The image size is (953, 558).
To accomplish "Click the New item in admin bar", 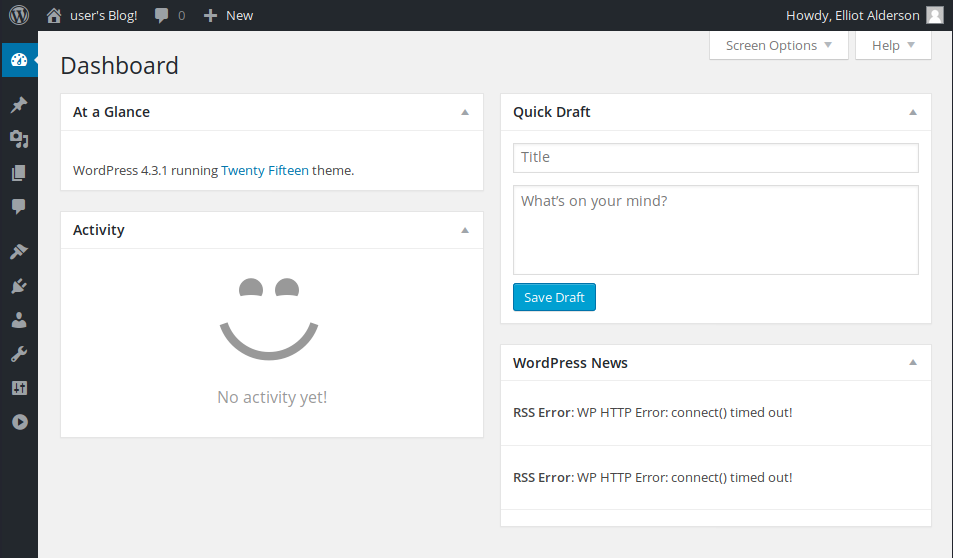I will [228, 15].
